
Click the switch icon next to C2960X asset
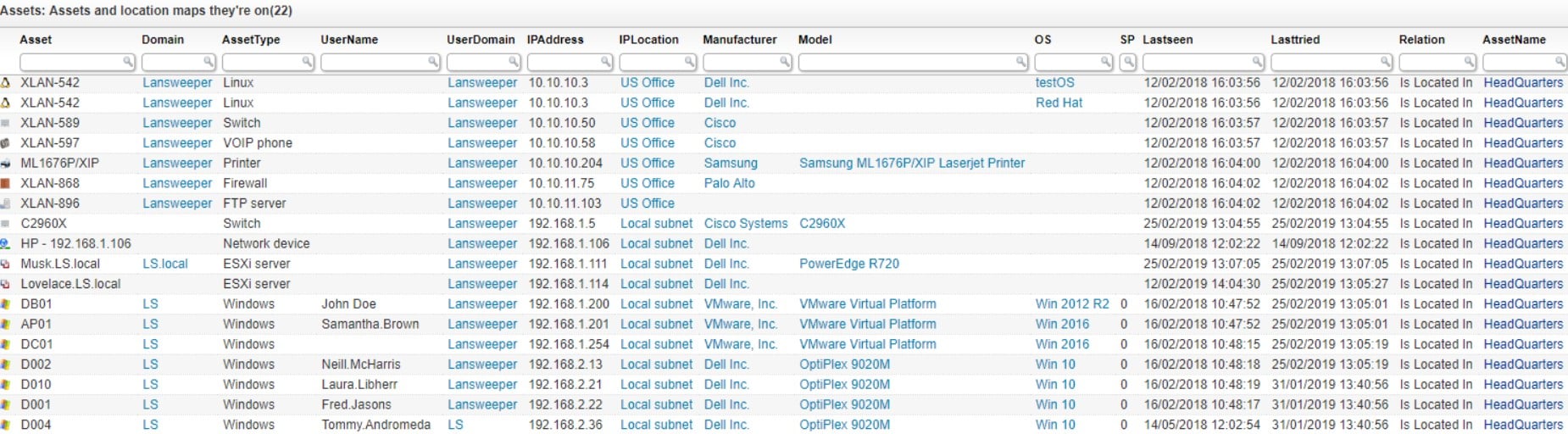(x=5, y=224)
